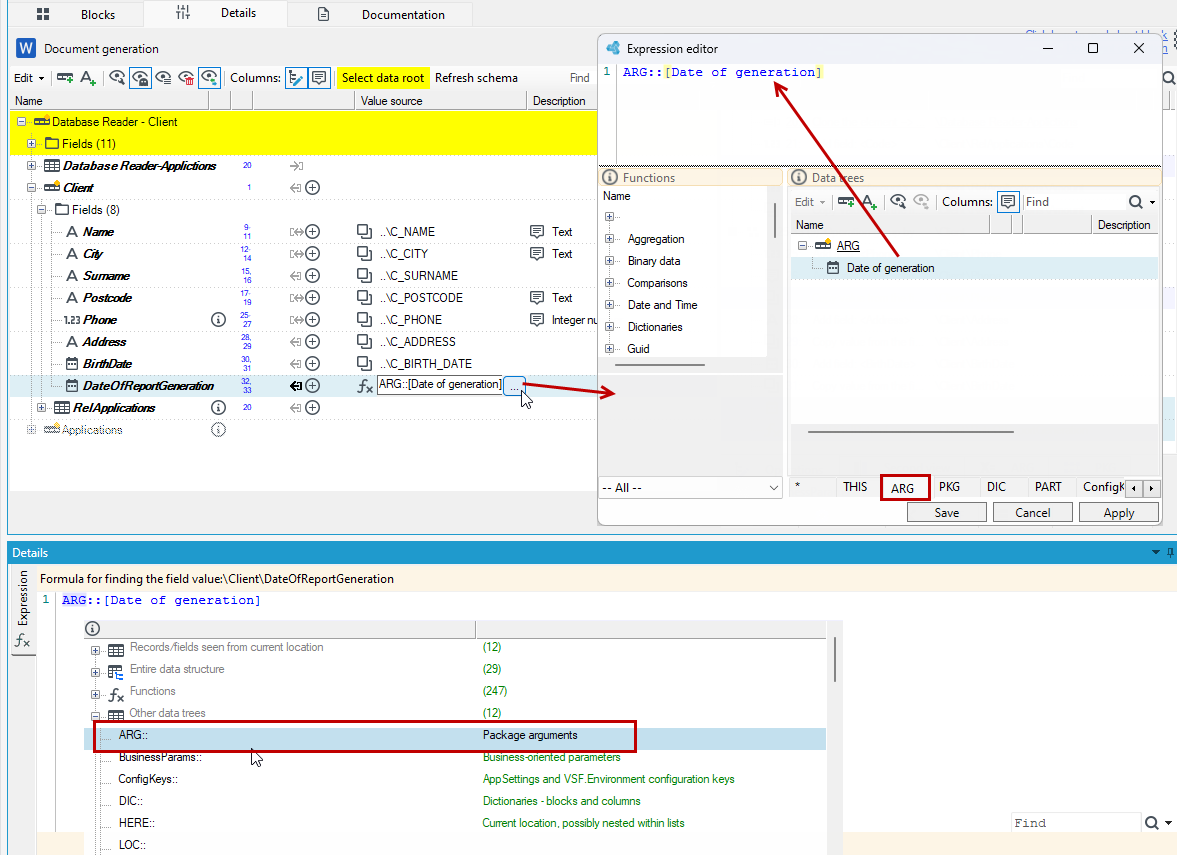The image size is (1177, 855).
Task: Toggle the description column button in main toolbar
Action: (319, 77)
